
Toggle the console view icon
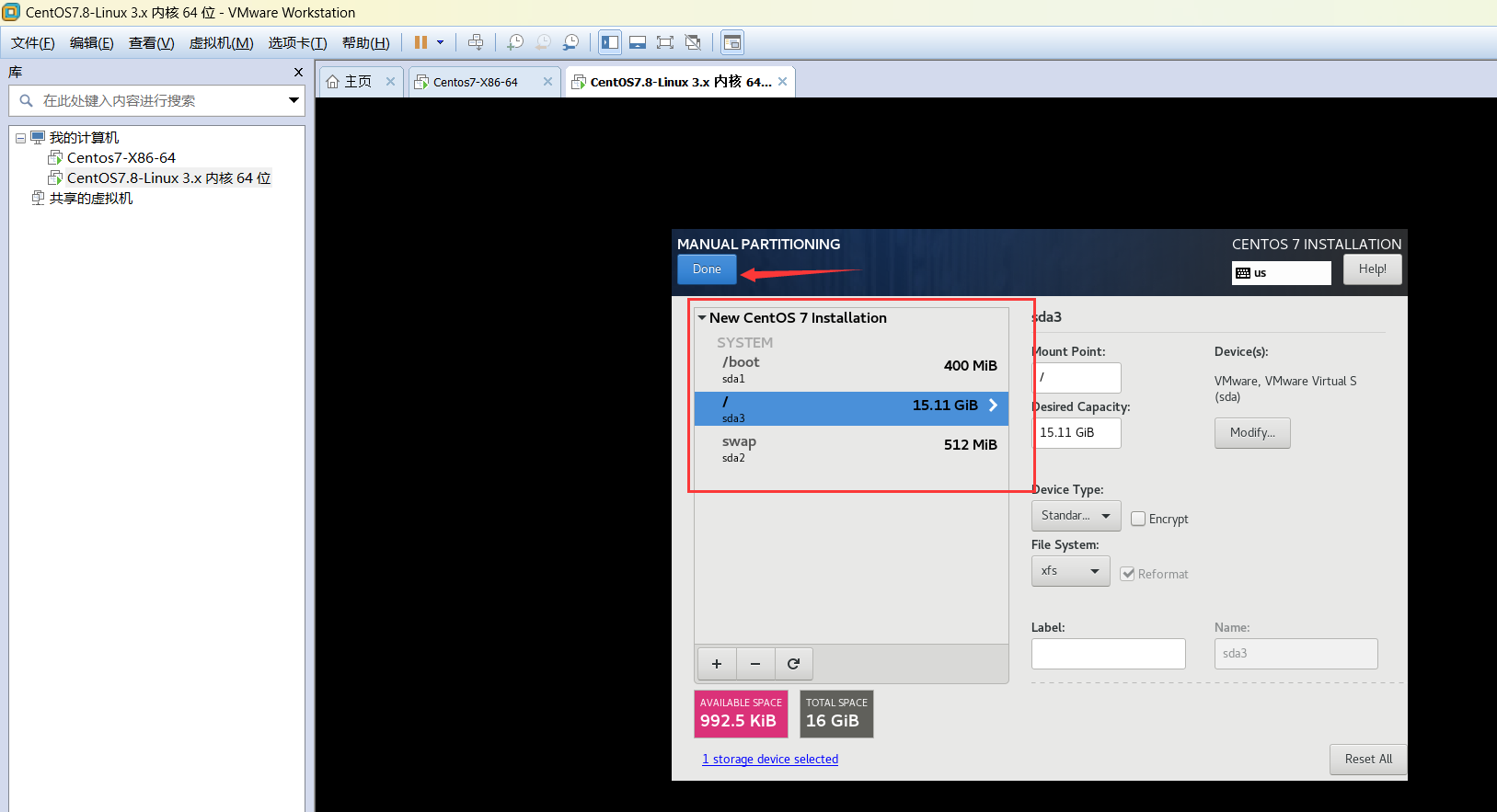[732, 42]
